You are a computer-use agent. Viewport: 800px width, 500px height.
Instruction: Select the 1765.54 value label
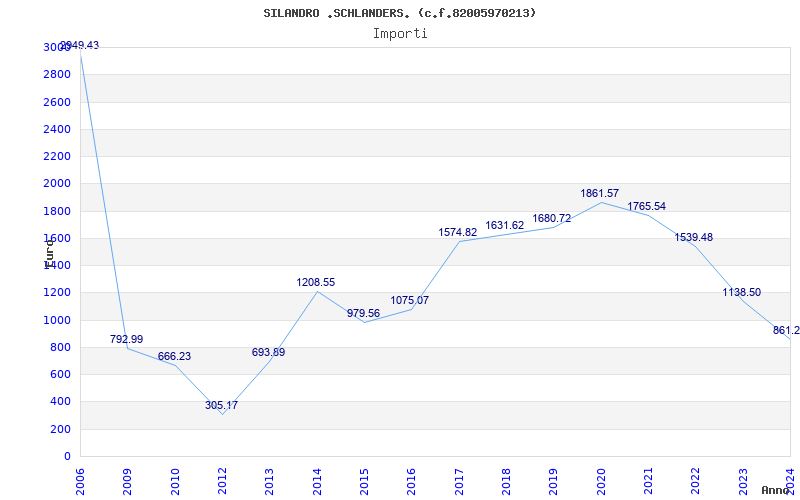point(646,206)
